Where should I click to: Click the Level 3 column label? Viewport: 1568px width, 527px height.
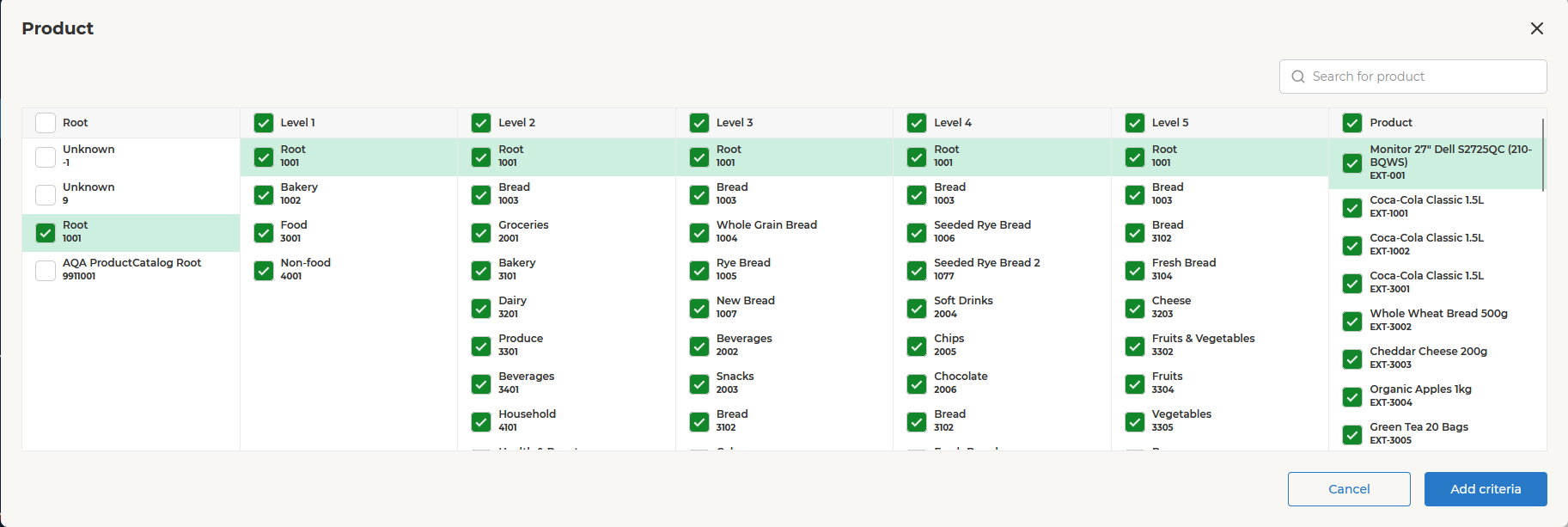(735, 123)
